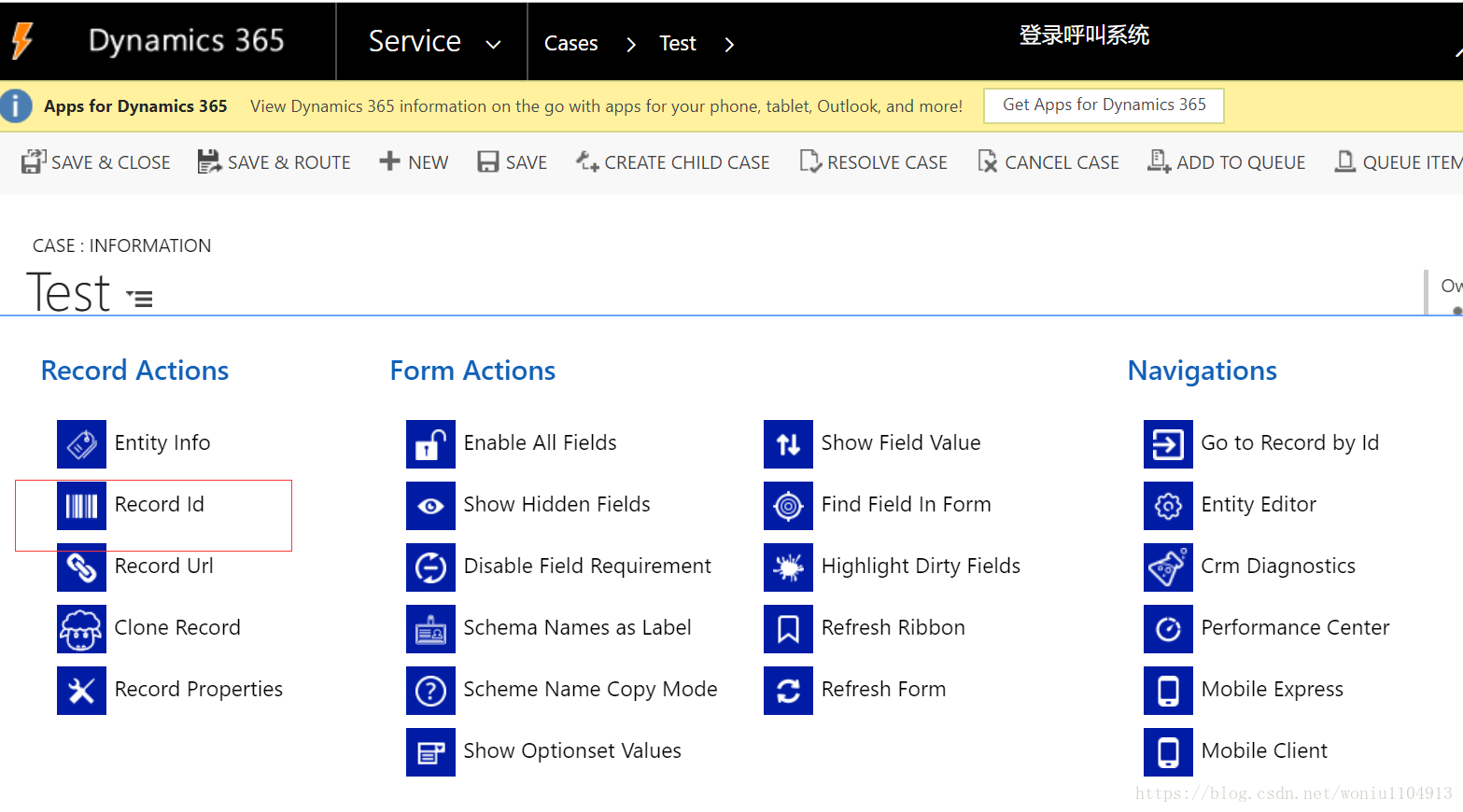Click the Resolve Case command
Image resolution: width=1463 pixels, height=812 pixels.
click(874, 162)
